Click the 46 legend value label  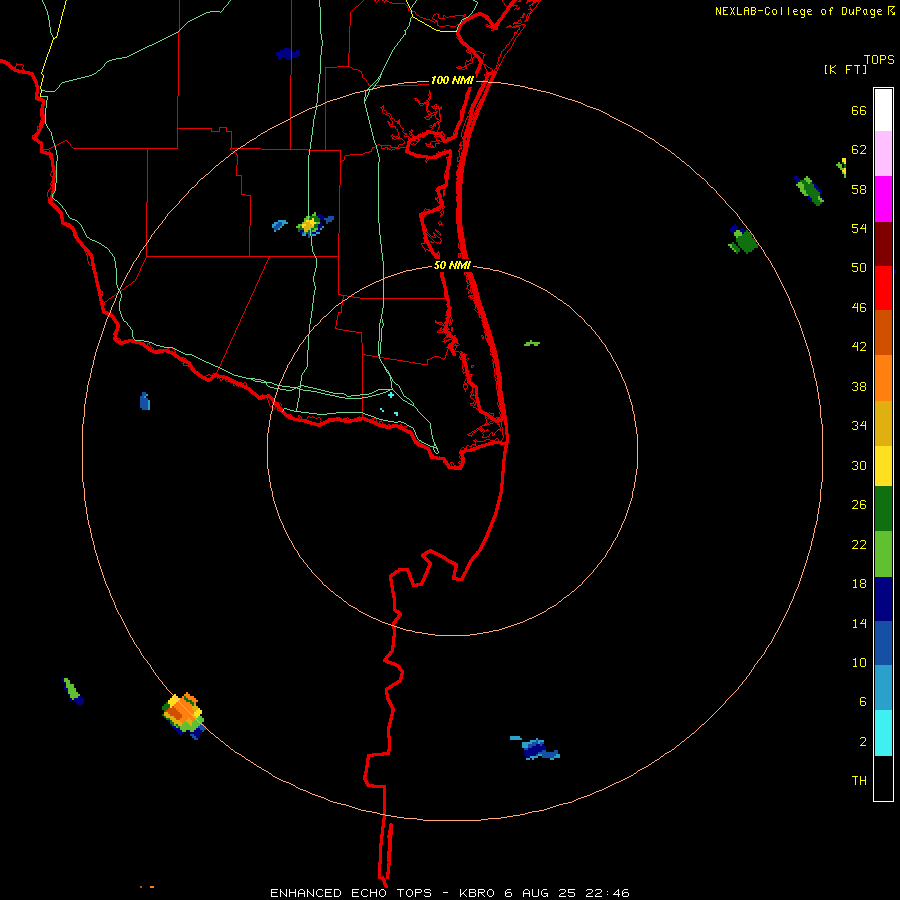859,307
